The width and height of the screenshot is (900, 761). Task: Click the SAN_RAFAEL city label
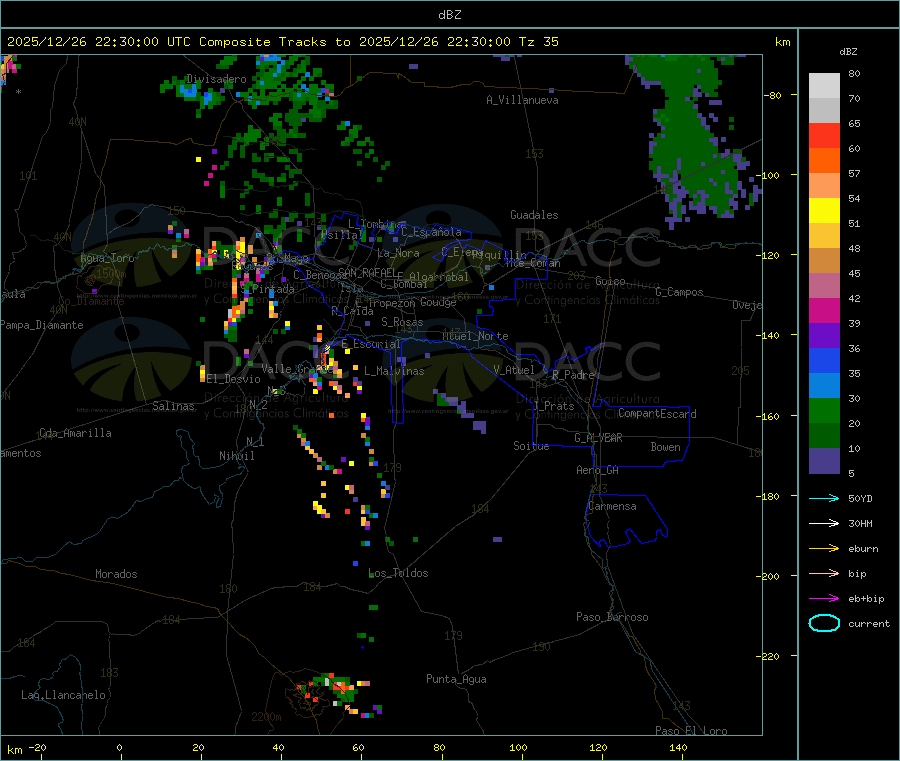coord(367,272)
